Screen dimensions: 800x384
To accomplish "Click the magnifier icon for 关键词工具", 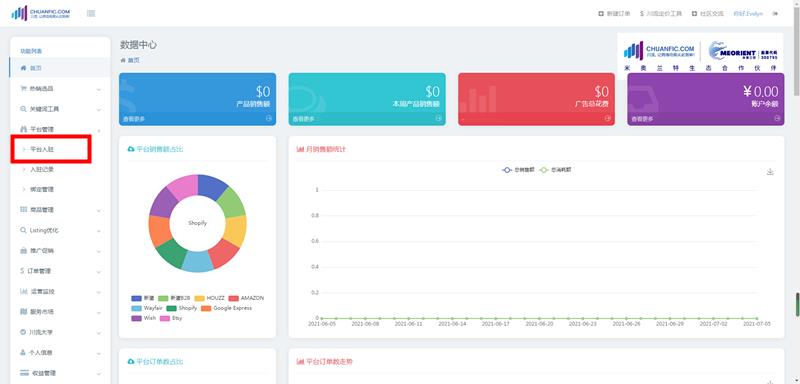I will pyautogui.click(x=23, y=109).
